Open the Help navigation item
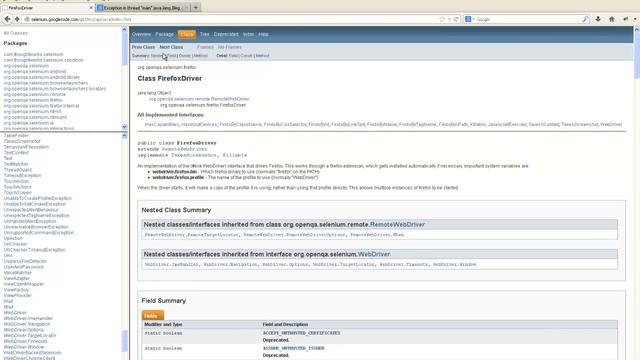This screenshot has width=640, height=360. 263,34
